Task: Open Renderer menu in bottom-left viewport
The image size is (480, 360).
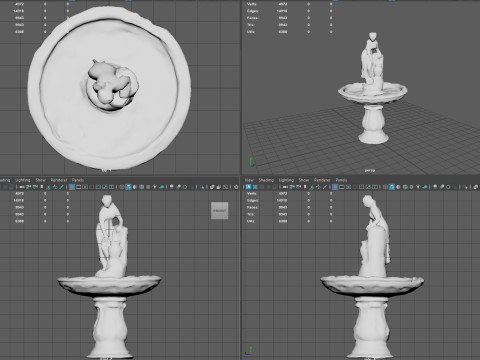Action: pos(59,180)
